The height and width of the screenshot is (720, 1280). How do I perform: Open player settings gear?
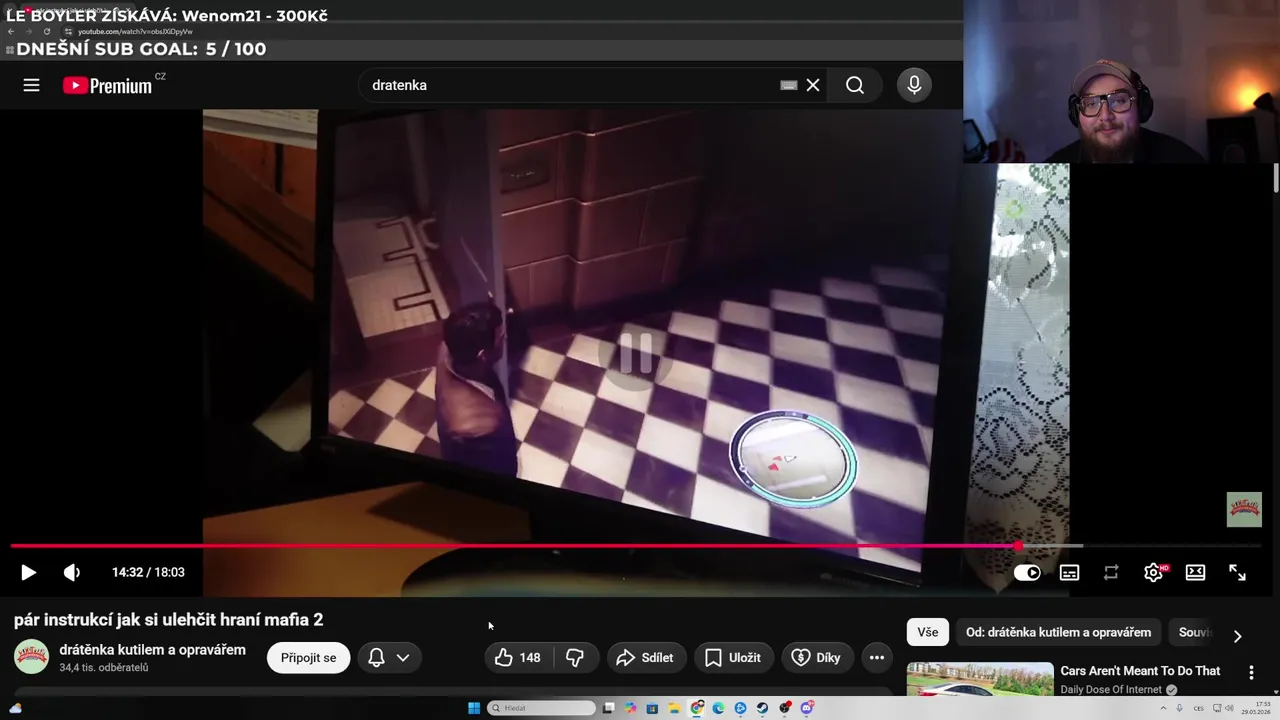pyautogui.click(x=1154, y=572)
